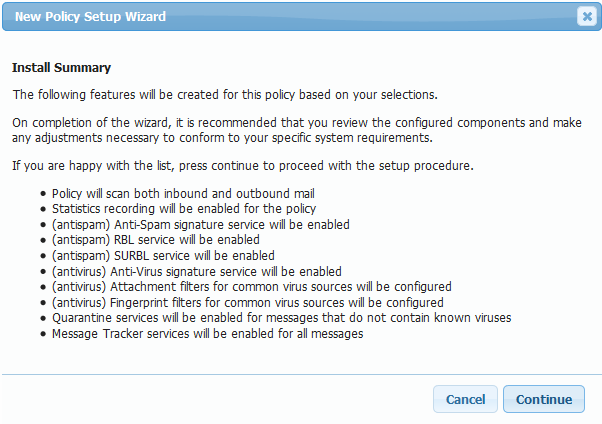Click the SURBL service list item

pos(162,255)
